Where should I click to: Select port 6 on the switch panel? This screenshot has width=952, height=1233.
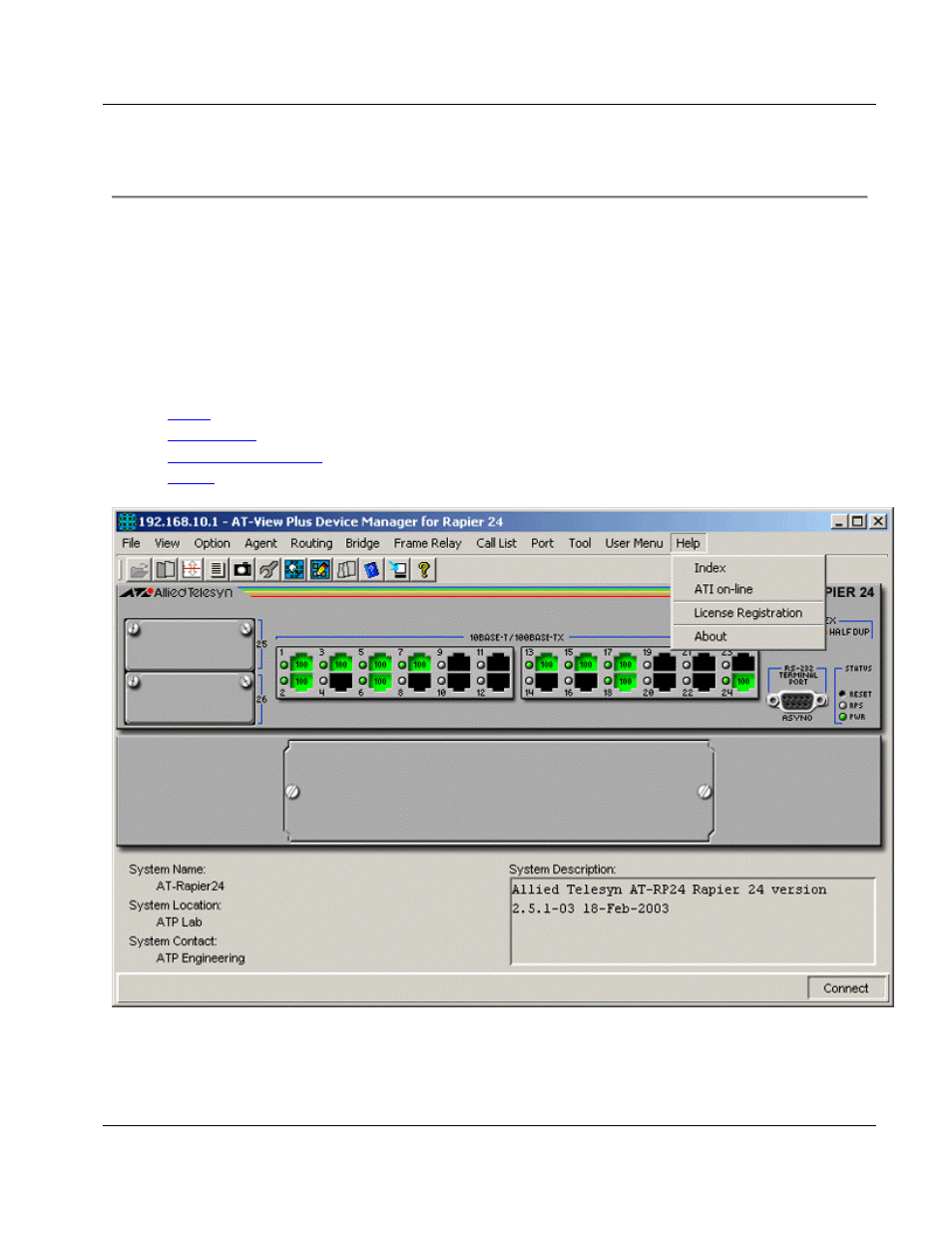[x=380, y=681]
